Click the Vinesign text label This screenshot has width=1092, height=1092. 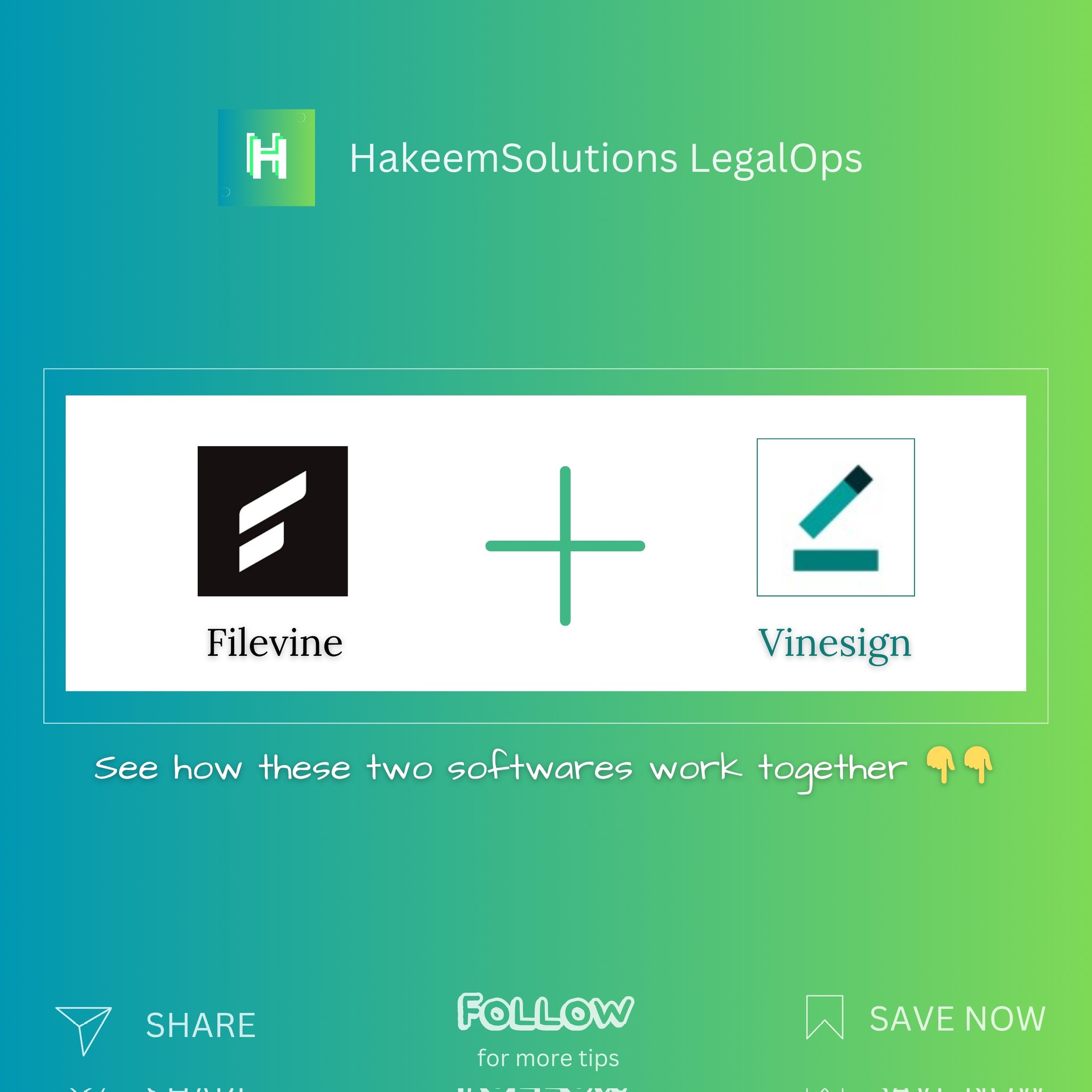coord(835,645)
